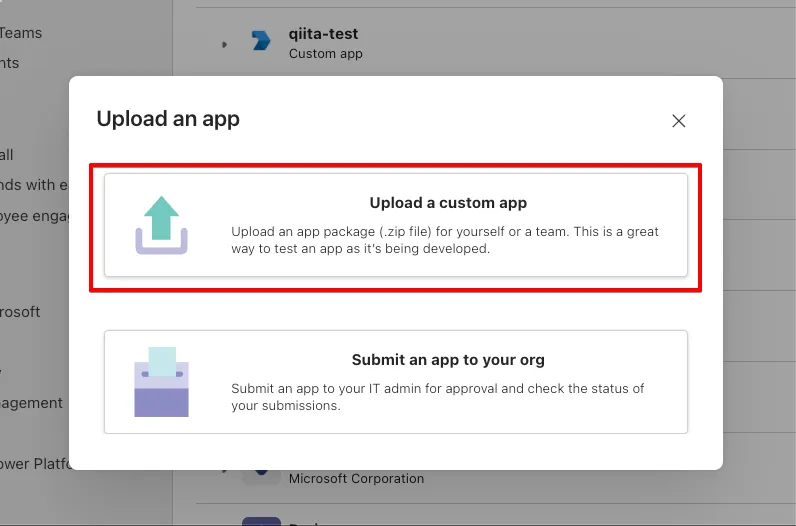Click the purple ballot box submit icon
The image size is (796, 526).
tap(161, 382)
